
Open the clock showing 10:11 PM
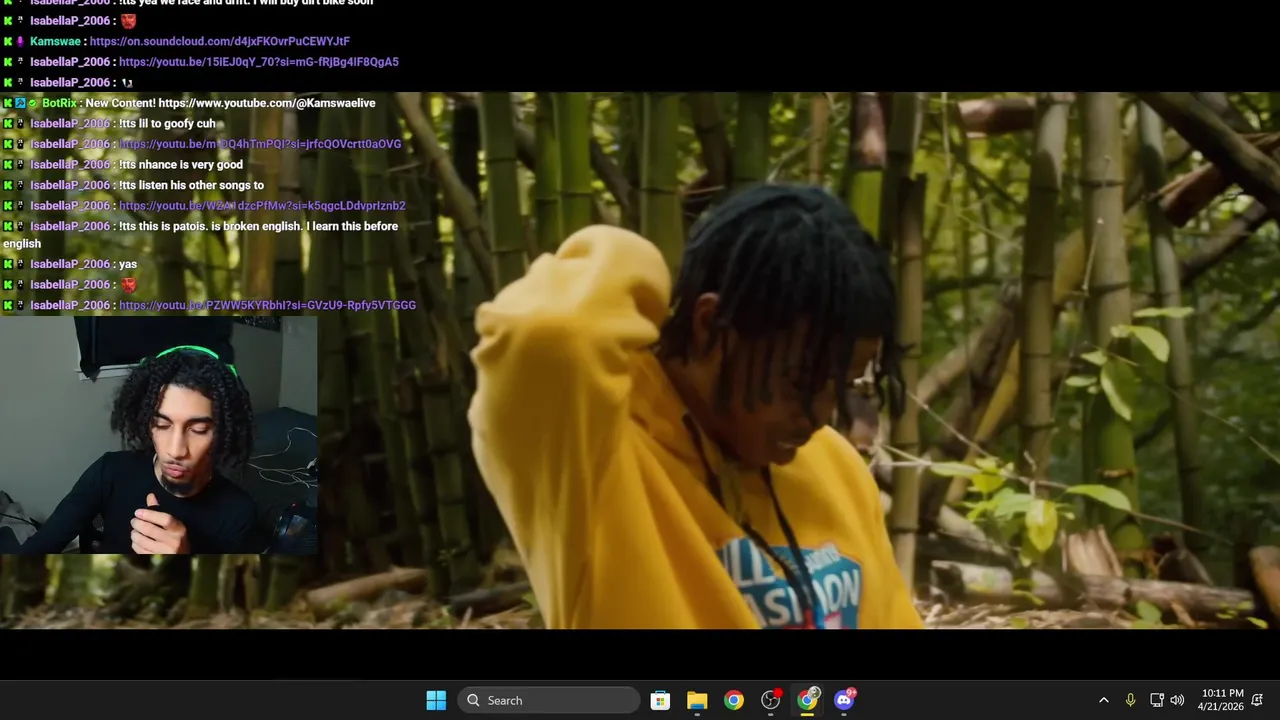(1221, 700)
